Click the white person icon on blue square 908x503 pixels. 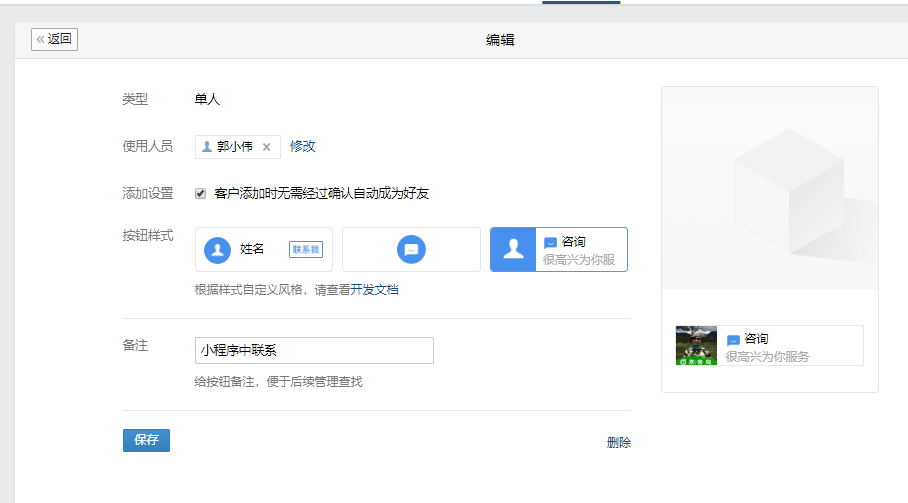click(513, 249)
